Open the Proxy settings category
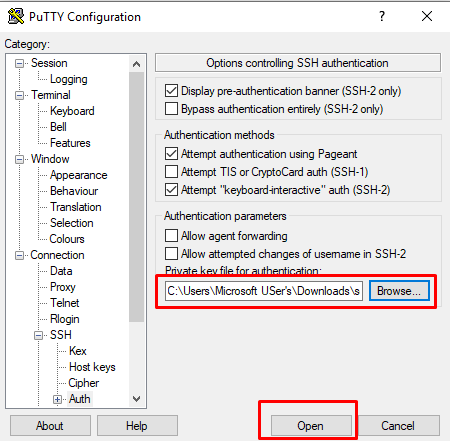 tap(63, 287)
